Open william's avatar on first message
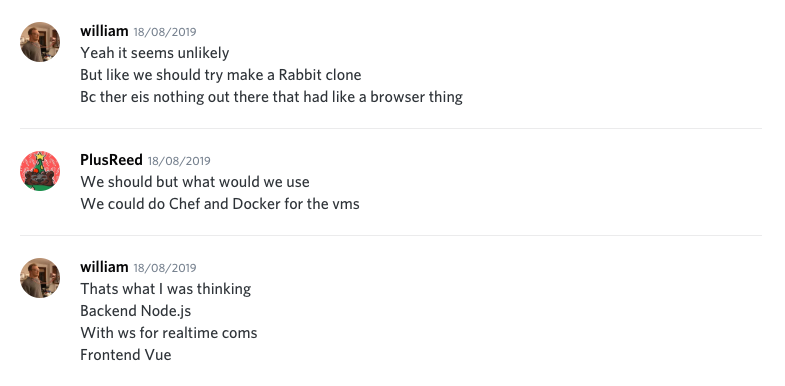The image size is (785, 386). point(40,42)
